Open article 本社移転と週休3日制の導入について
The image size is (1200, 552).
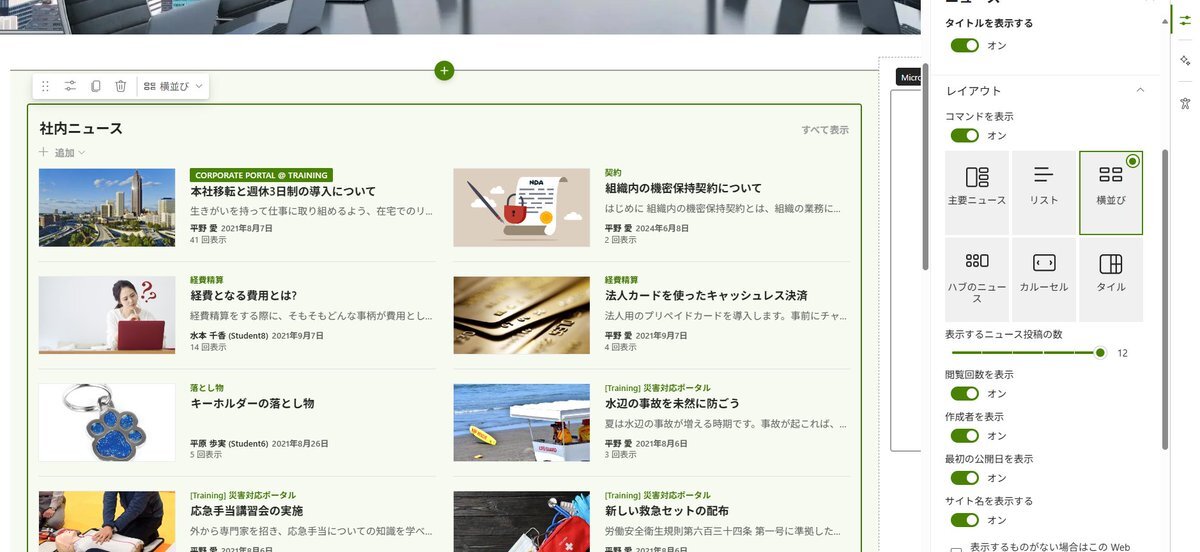(x=283, y=191)
